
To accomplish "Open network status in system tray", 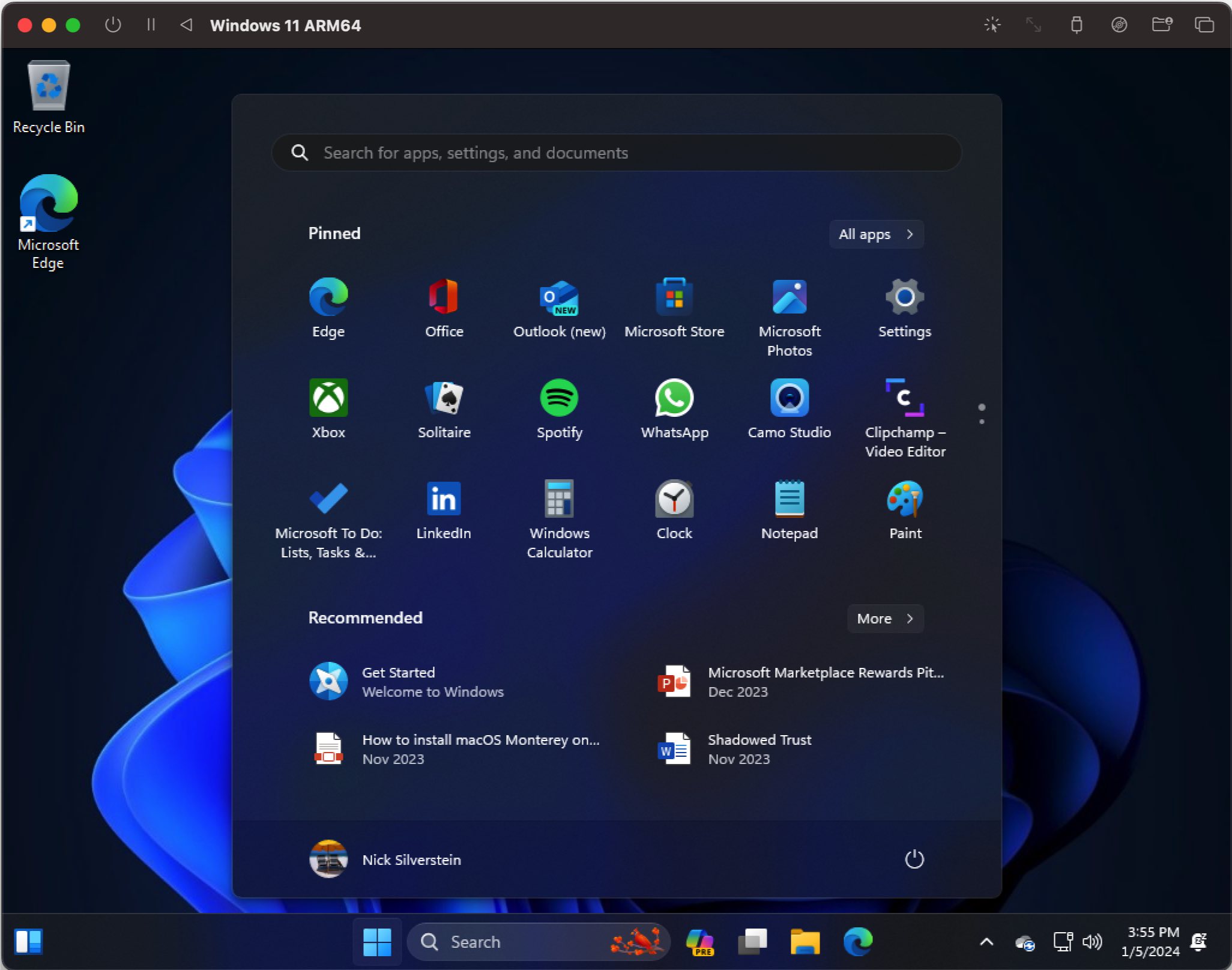I will click(1063, 942).
